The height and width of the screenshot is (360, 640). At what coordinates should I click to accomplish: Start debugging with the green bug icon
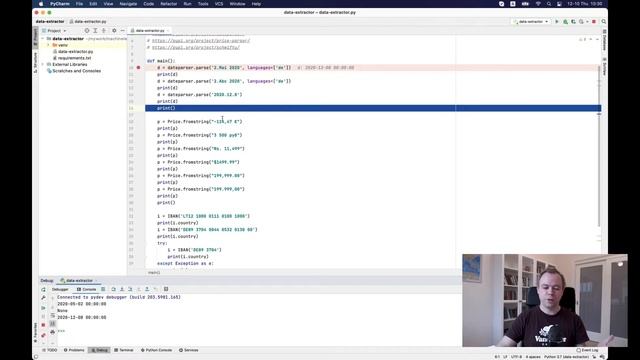tap(565, 22)
